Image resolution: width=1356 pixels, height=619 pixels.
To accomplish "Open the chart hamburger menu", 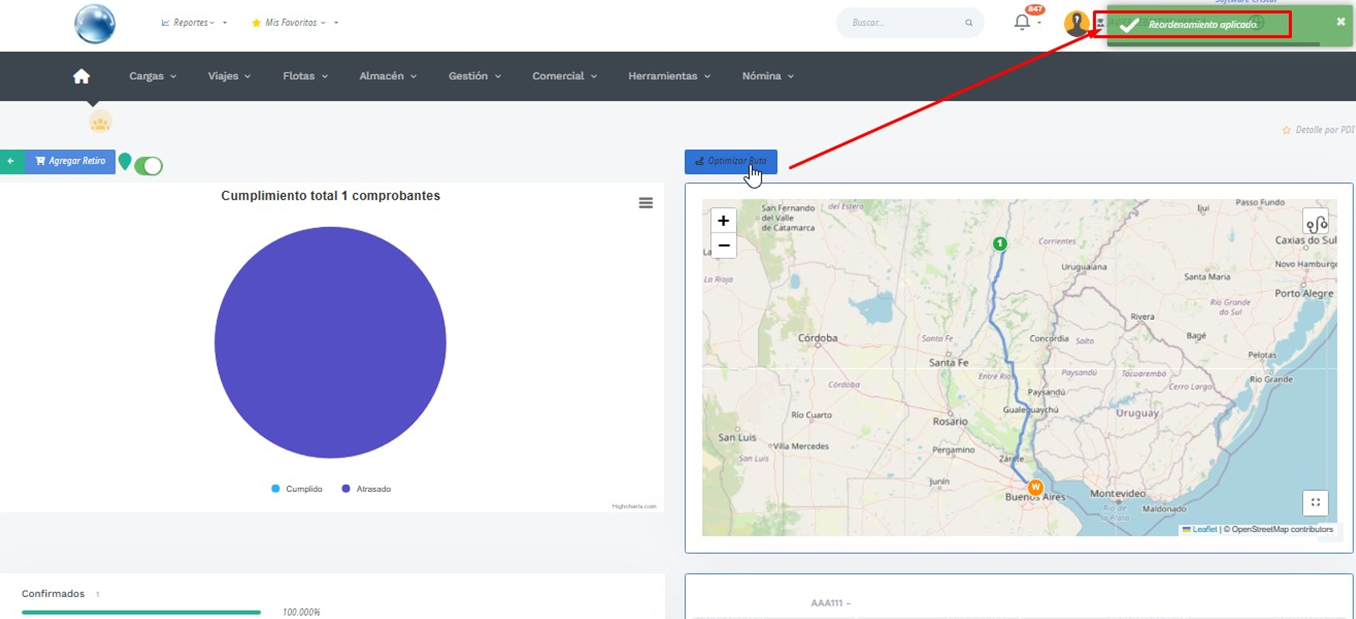I will pos(646,203).
